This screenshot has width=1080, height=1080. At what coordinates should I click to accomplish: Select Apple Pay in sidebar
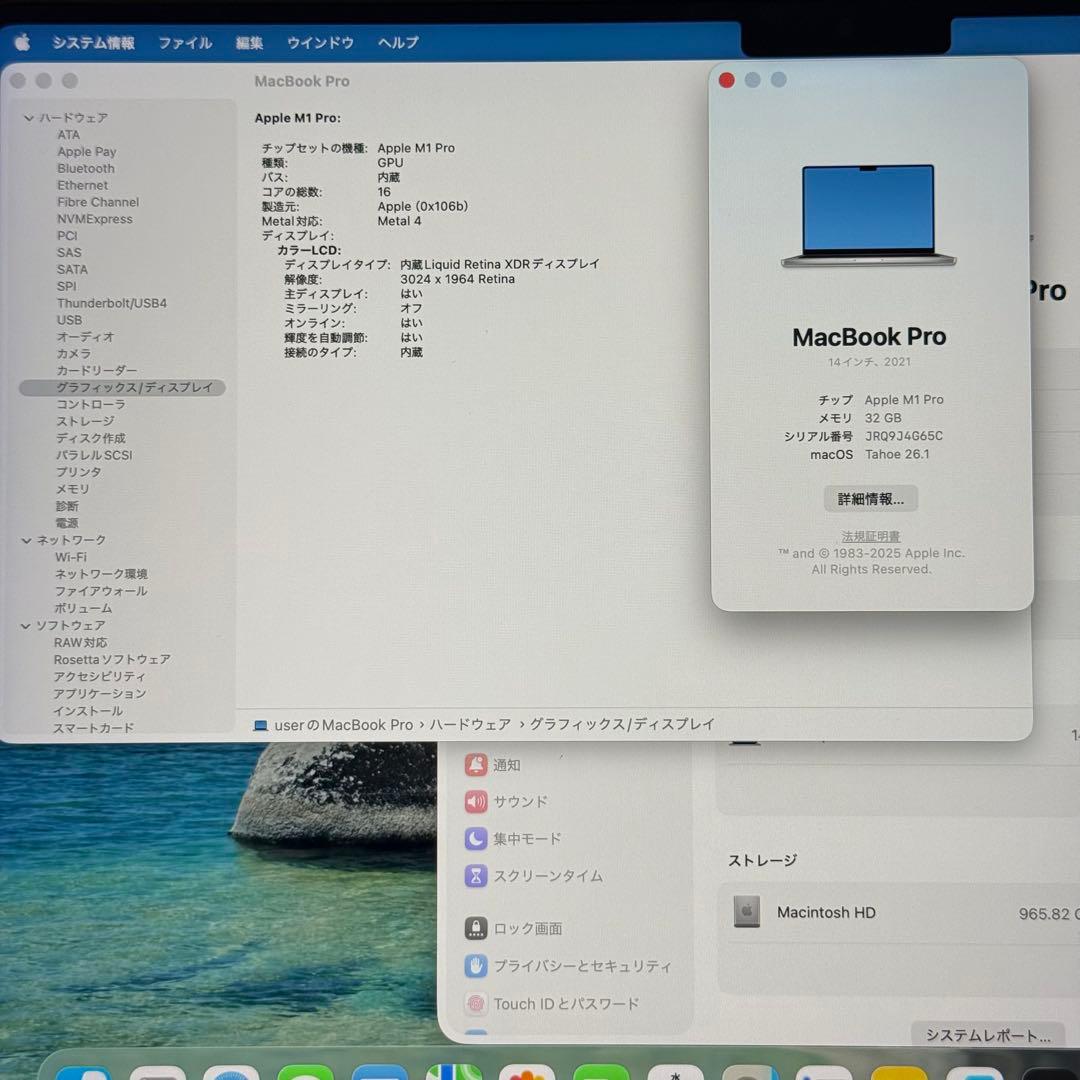pos(87,152)
